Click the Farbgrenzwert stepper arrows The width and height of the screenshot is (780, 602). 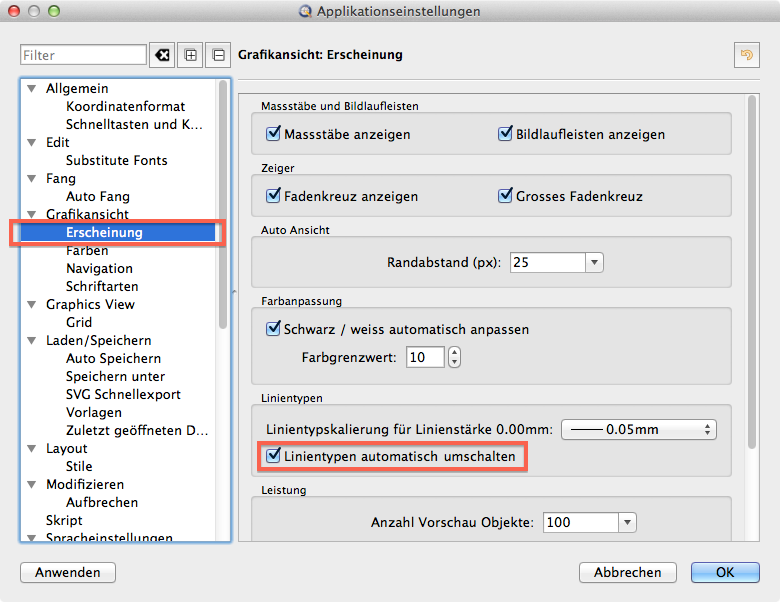455,357
